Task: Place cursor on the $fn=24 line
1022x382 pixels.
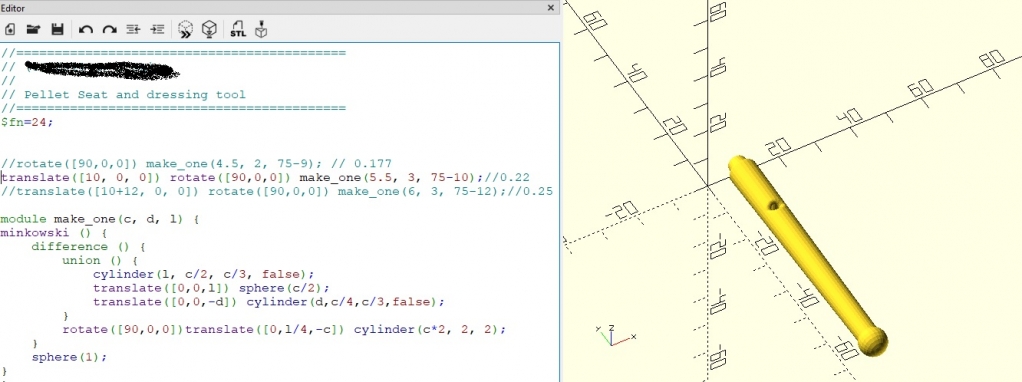Action: (x=27, y=122)
